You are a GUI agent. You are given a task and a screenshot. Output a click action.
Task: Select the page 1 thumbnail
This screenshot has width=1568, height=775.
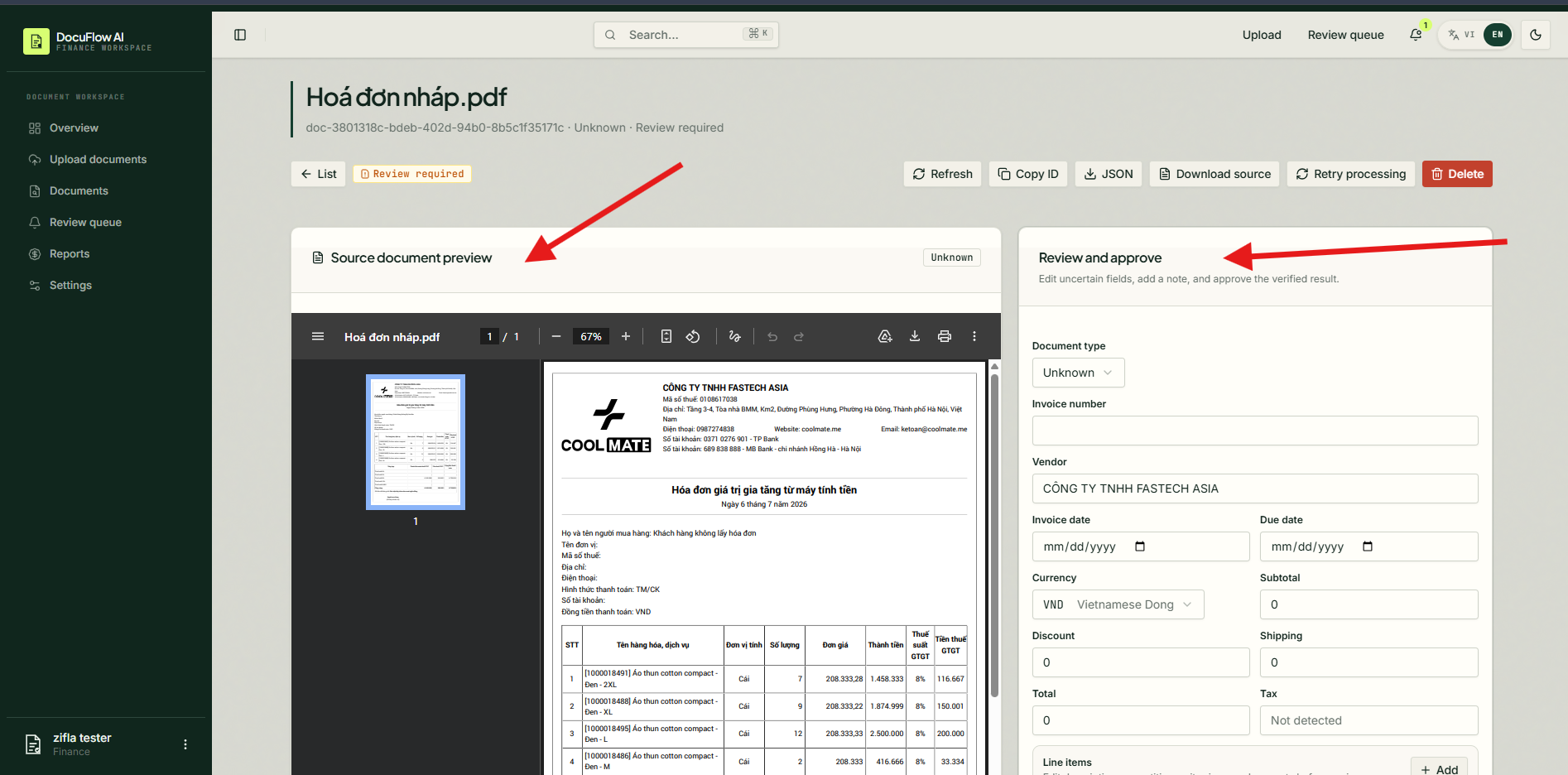(x=416, y=442)
